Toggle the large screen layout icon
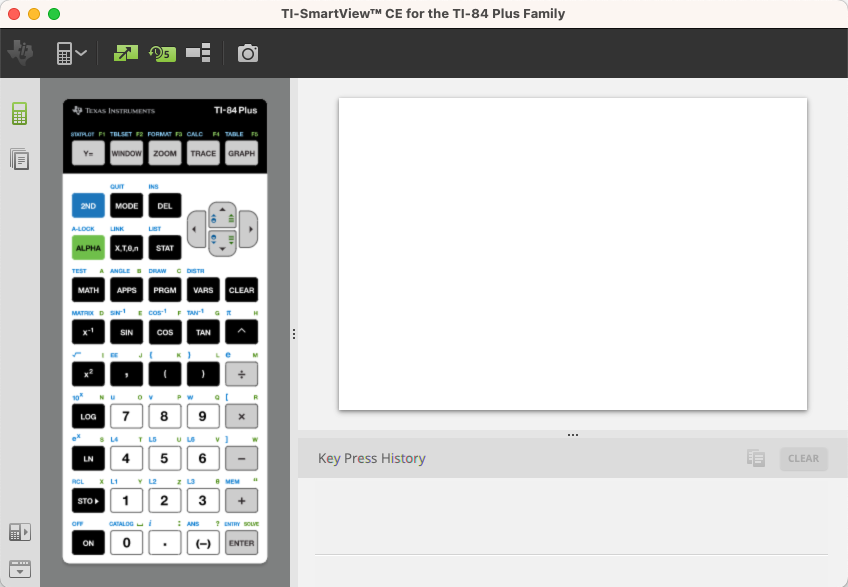The height and width of the screenshot is (587, 848). point(198,53)
